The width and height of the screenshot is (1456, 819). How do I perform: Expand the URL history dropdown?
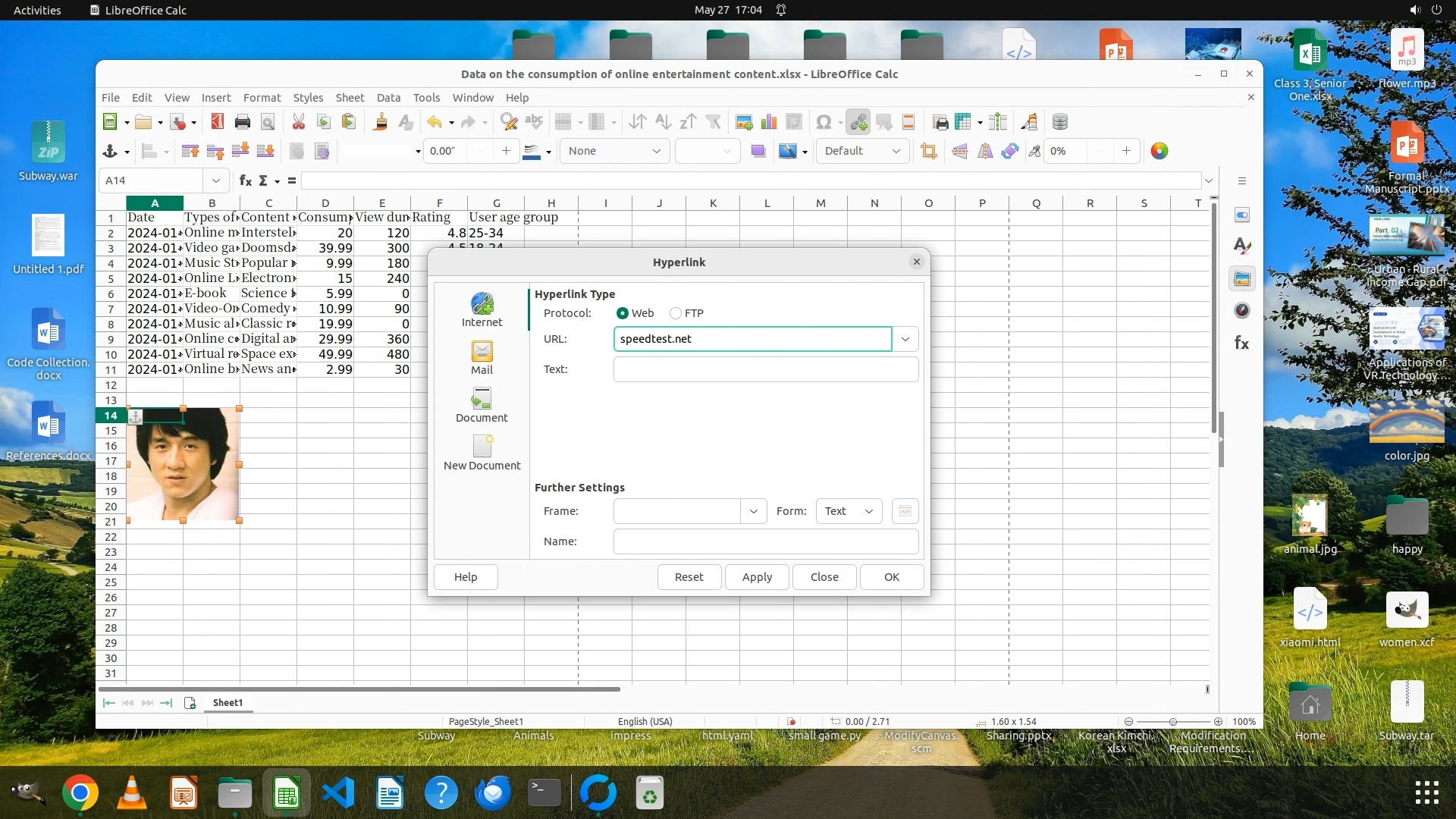pos(905,339)
